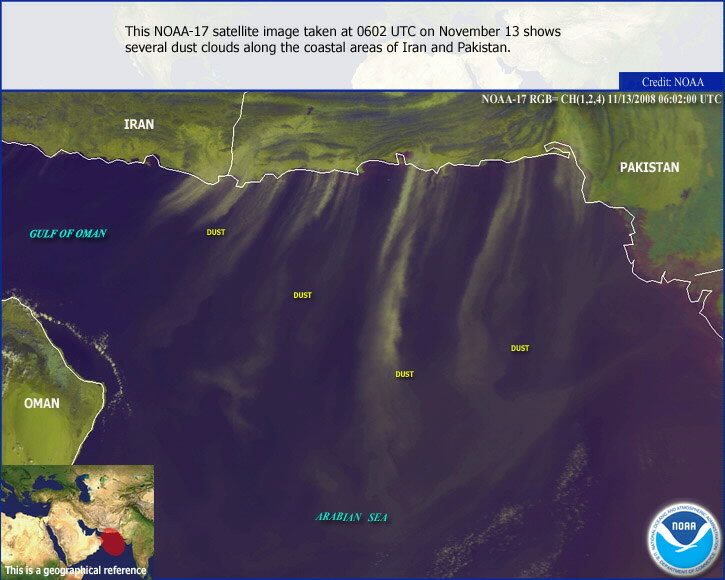Click the GULF OF OMAN text label

(67, 233)
